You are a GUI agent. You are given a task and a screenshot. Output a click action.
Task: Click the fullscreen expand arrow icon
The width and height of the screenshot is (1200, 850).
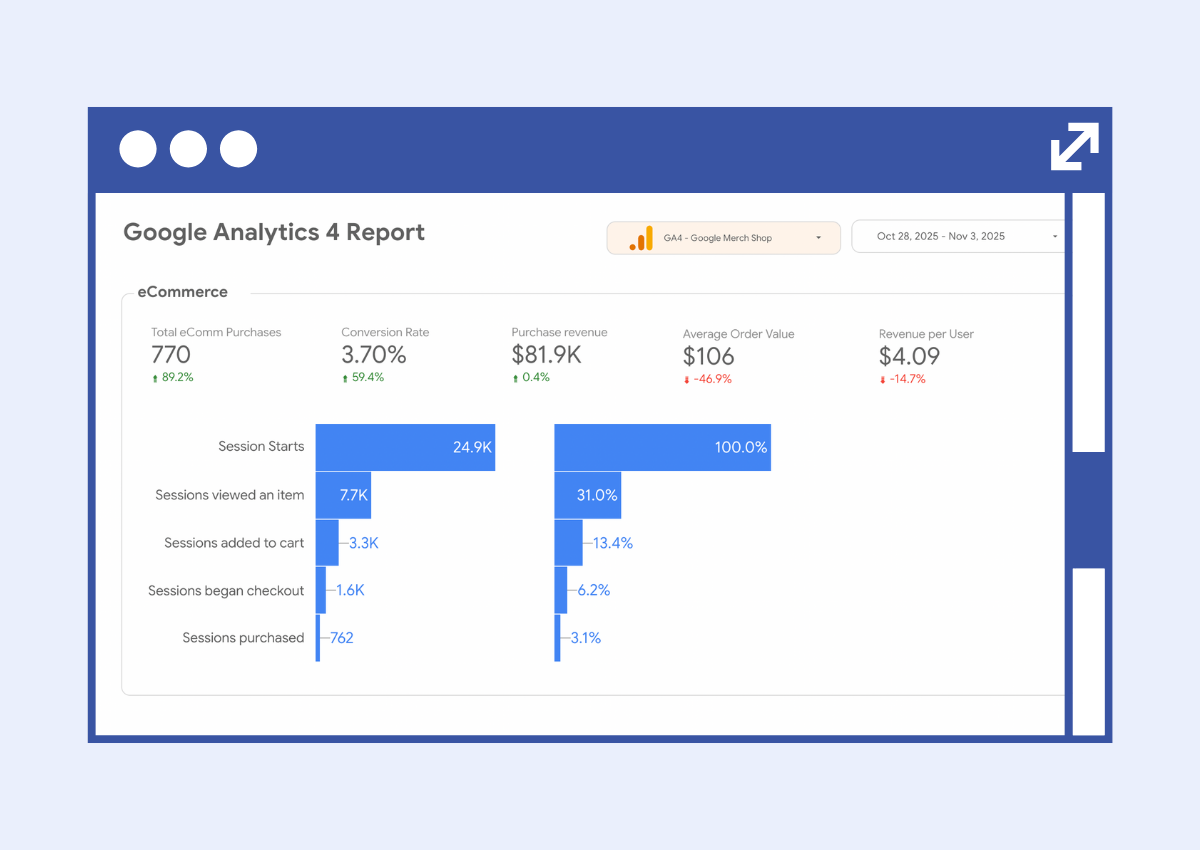(x=1074, y=148)
